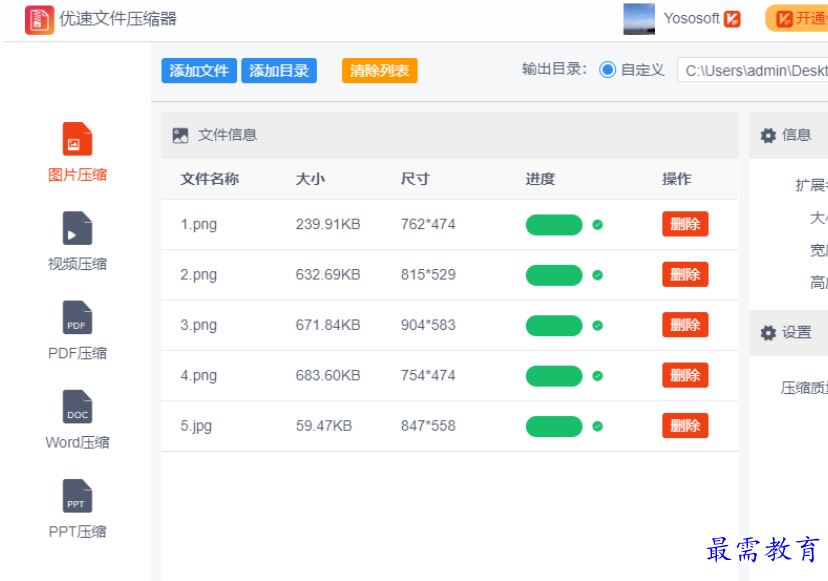Open the PPT Compression sidebar icon
Image resolution: width=828 pixels, height=581 pixels.
[x=77, y=496]
